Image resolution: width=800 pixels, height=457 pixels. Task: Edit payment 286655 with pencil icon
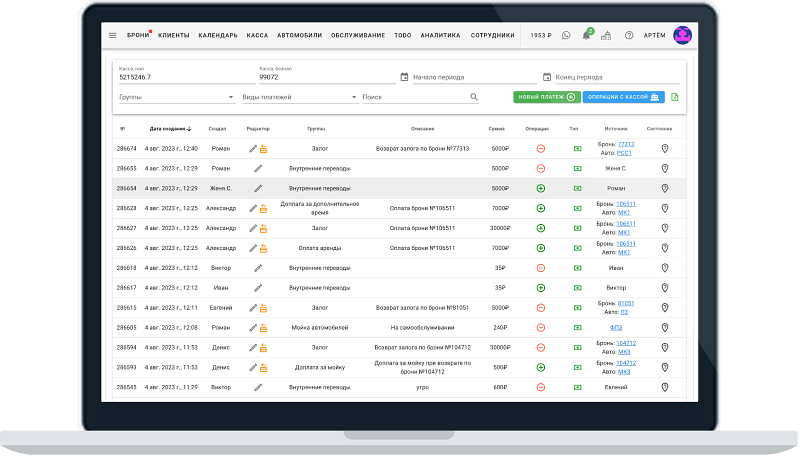(x=258, y=168)
